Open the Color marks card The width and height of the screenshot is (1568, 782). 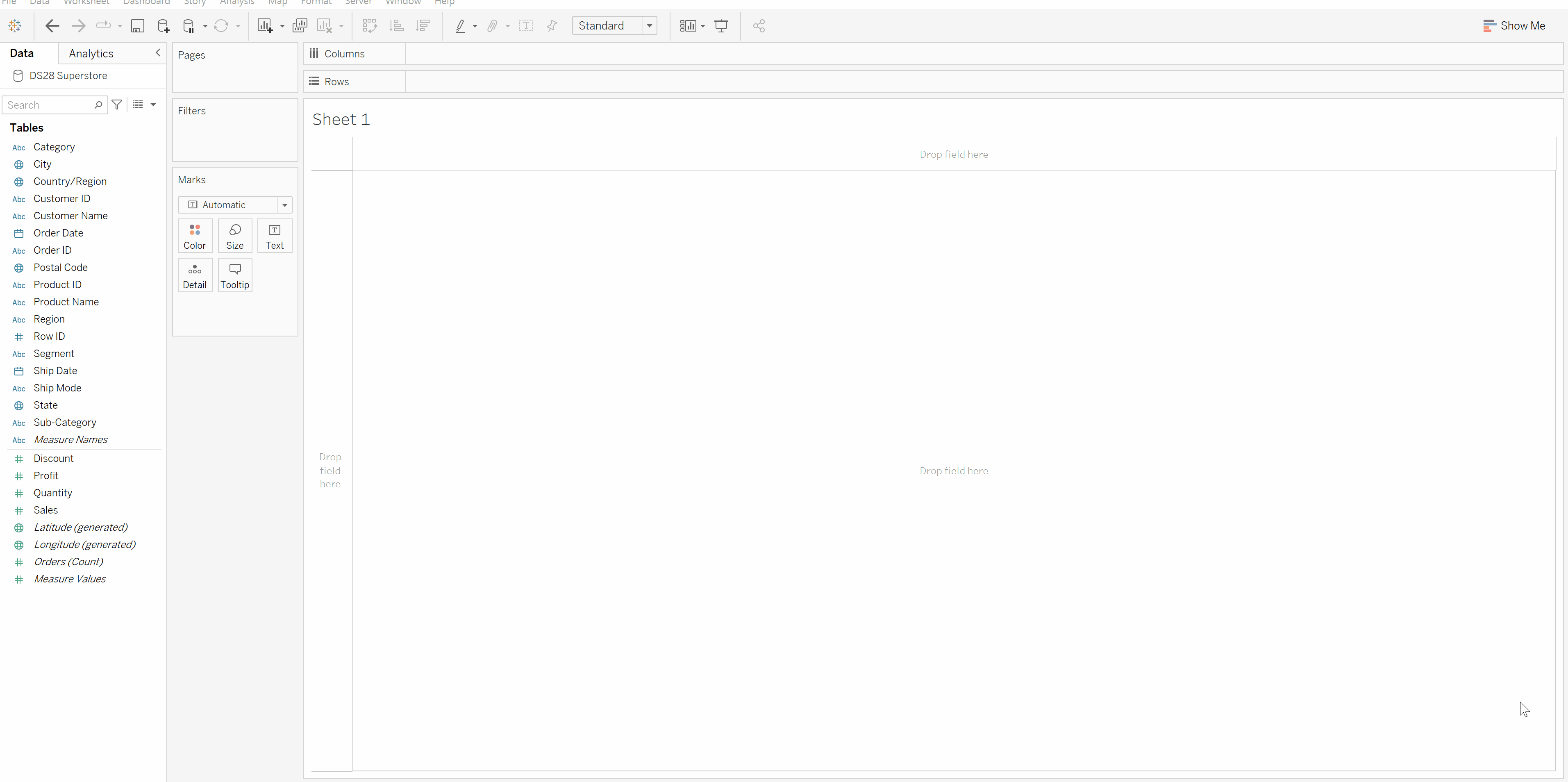pyautogui.click(x=195, y=236)
